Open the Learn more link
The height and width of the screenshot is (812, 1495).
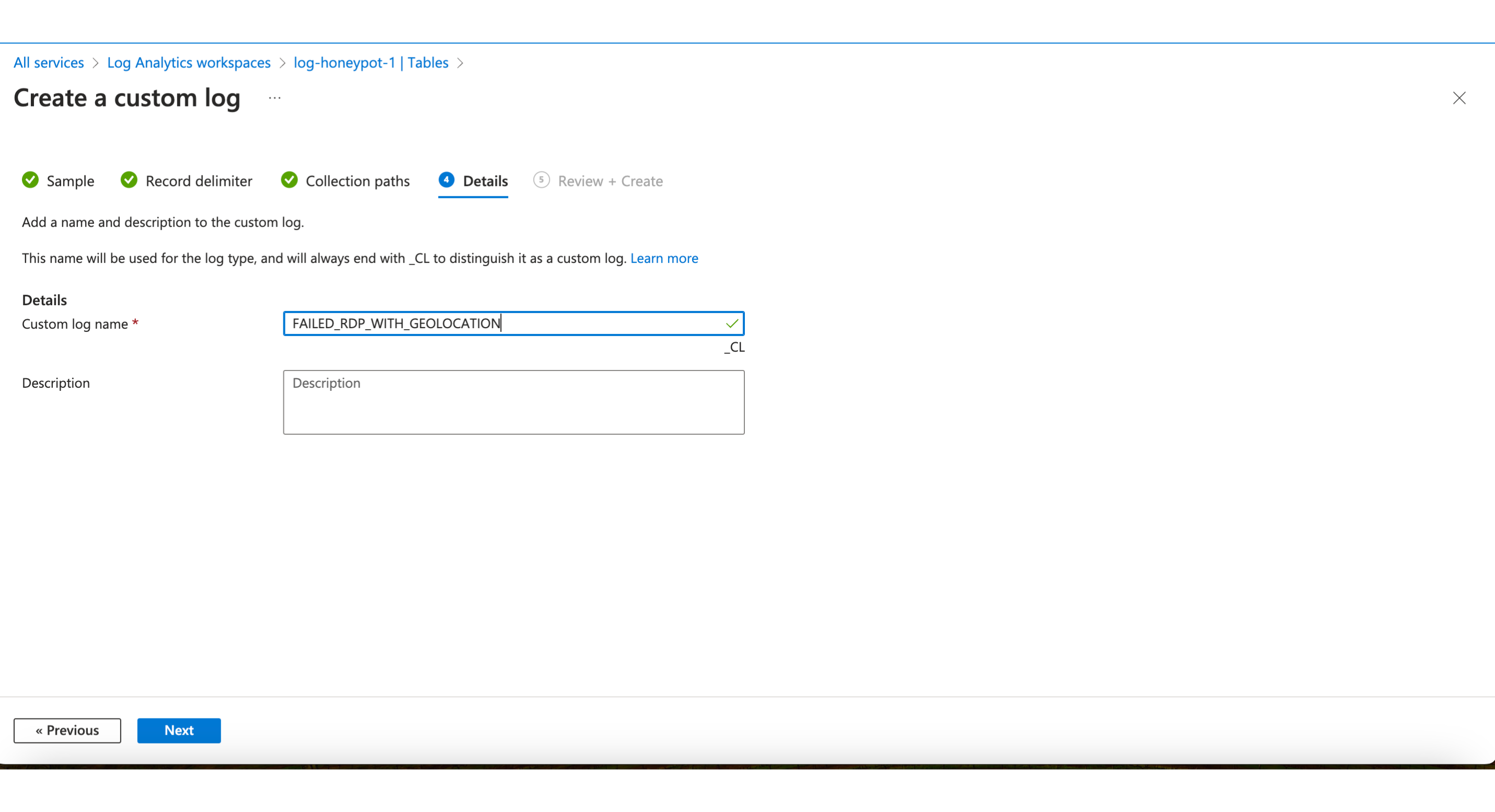664,258
